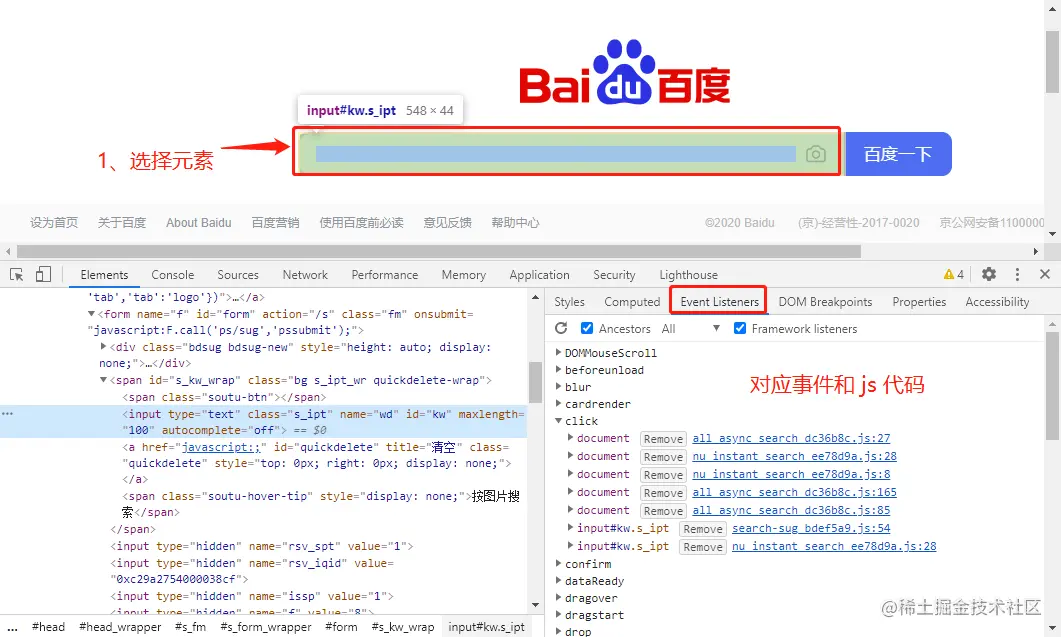Viewport: 1061px width, 637px height.
Task: Open the Properties pane
Action: (x=919, y=302)
